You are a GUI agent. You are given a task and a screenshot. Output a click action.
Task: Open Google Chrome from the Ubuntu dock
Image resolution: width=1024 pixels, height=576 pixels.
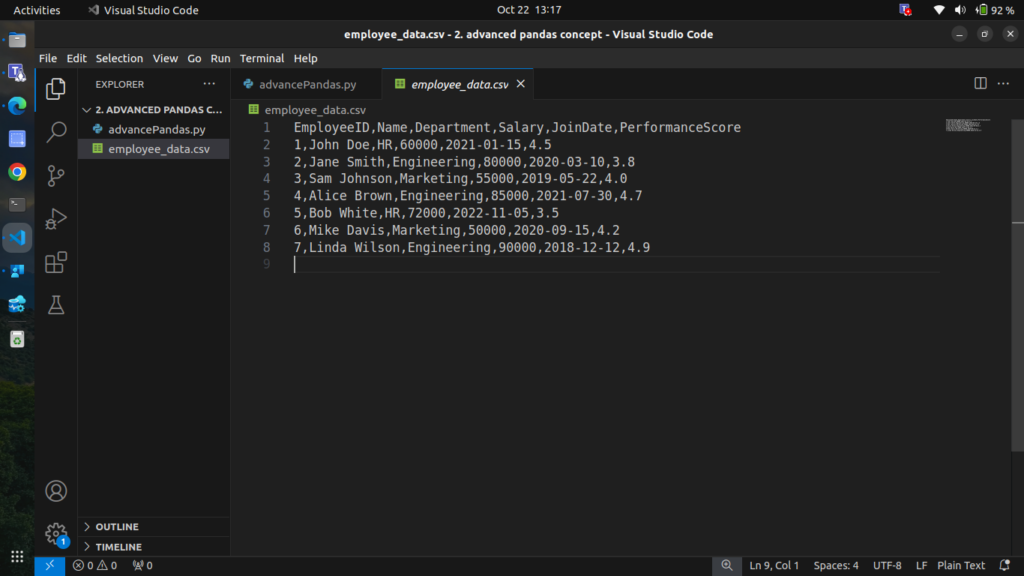coord(17,172)
